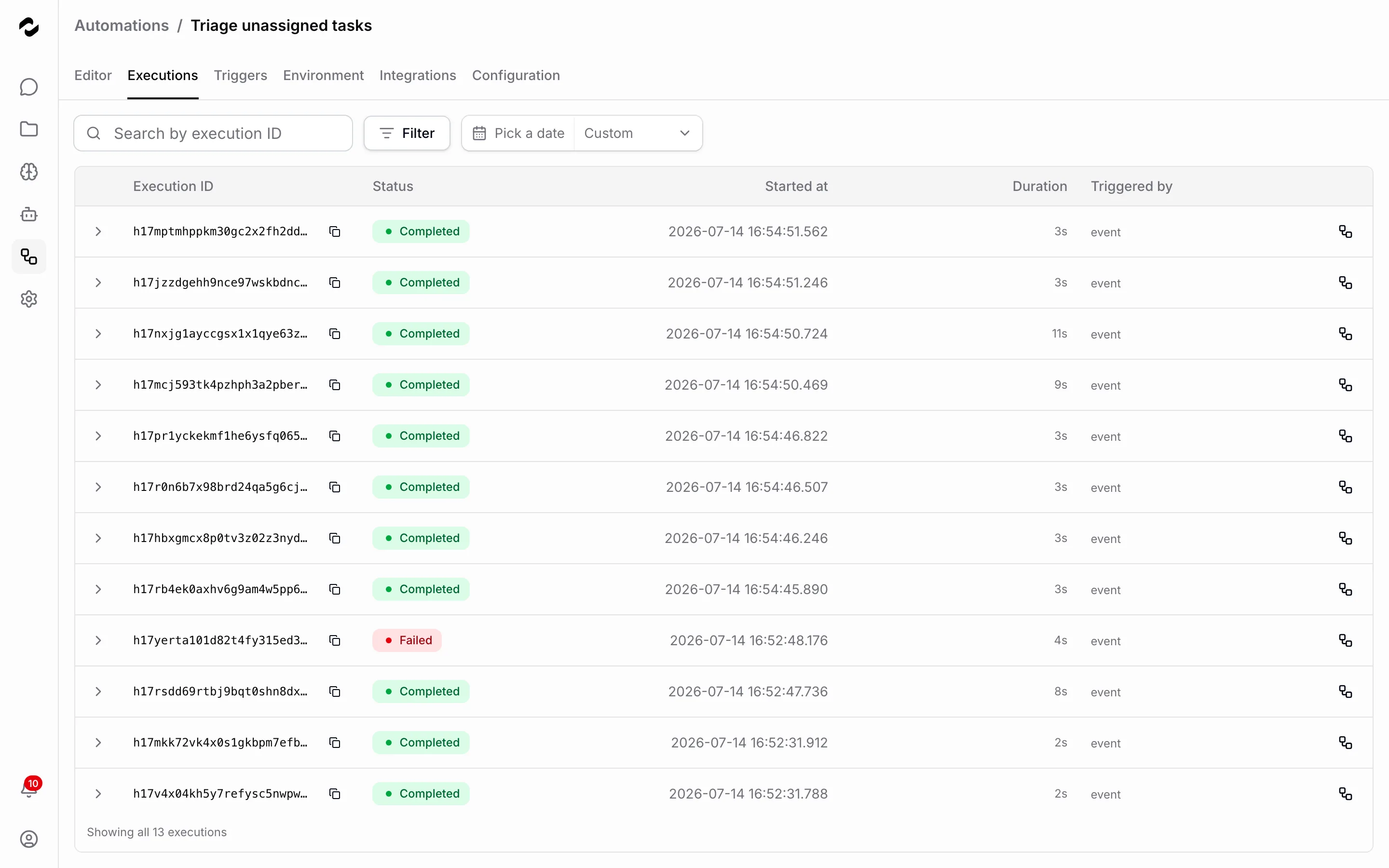Click the Started at column header
The width and height of the screenshot is (1389, 868).
pos(796,186)
